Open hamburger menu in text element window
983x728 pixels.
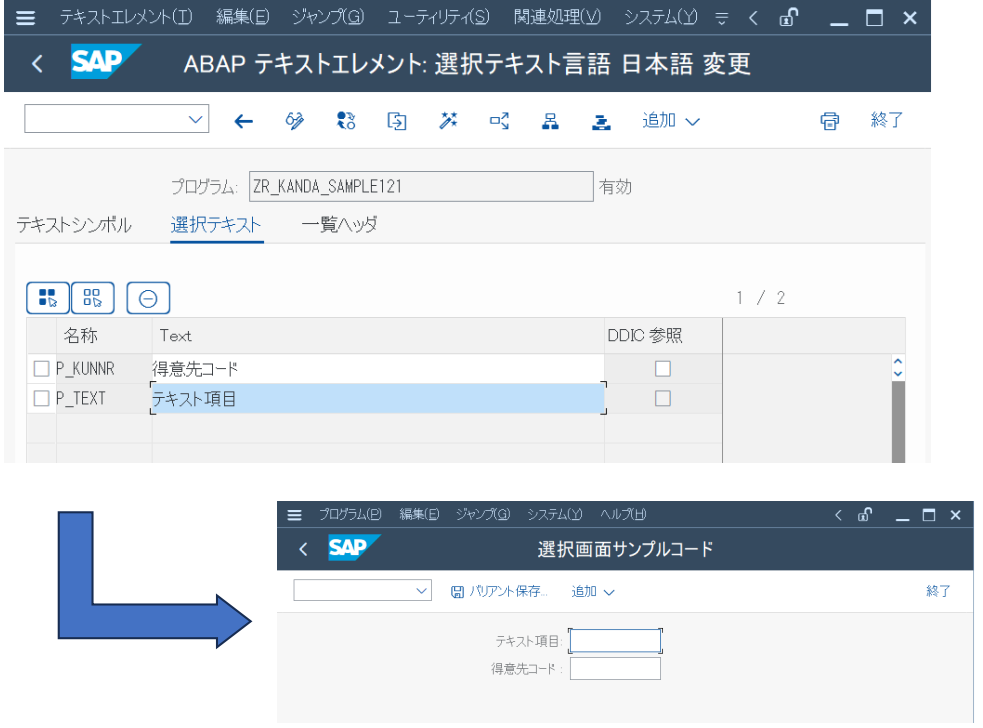coord(25,18)
